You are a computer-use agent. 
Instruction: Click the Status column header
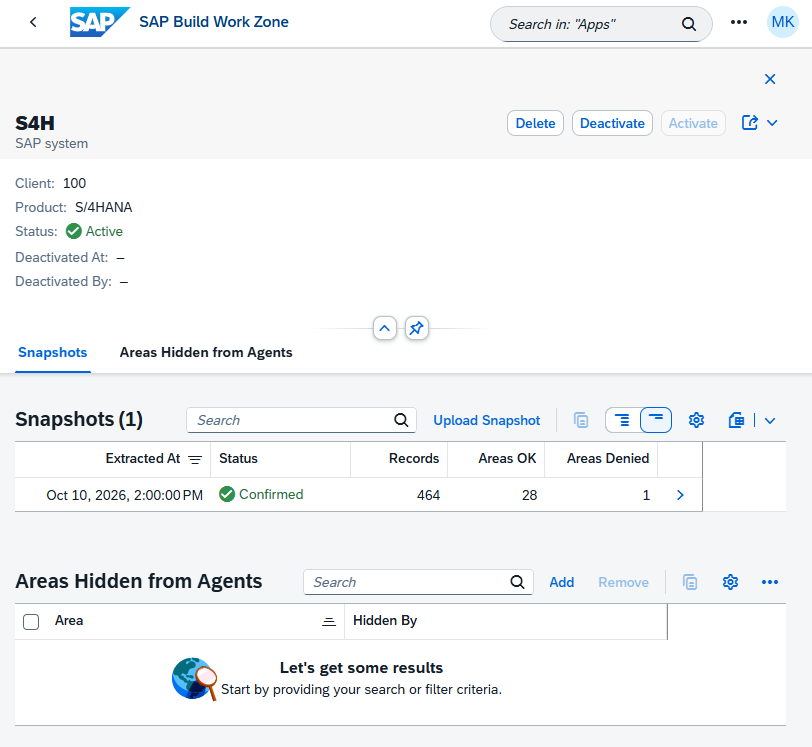(280, 458)
